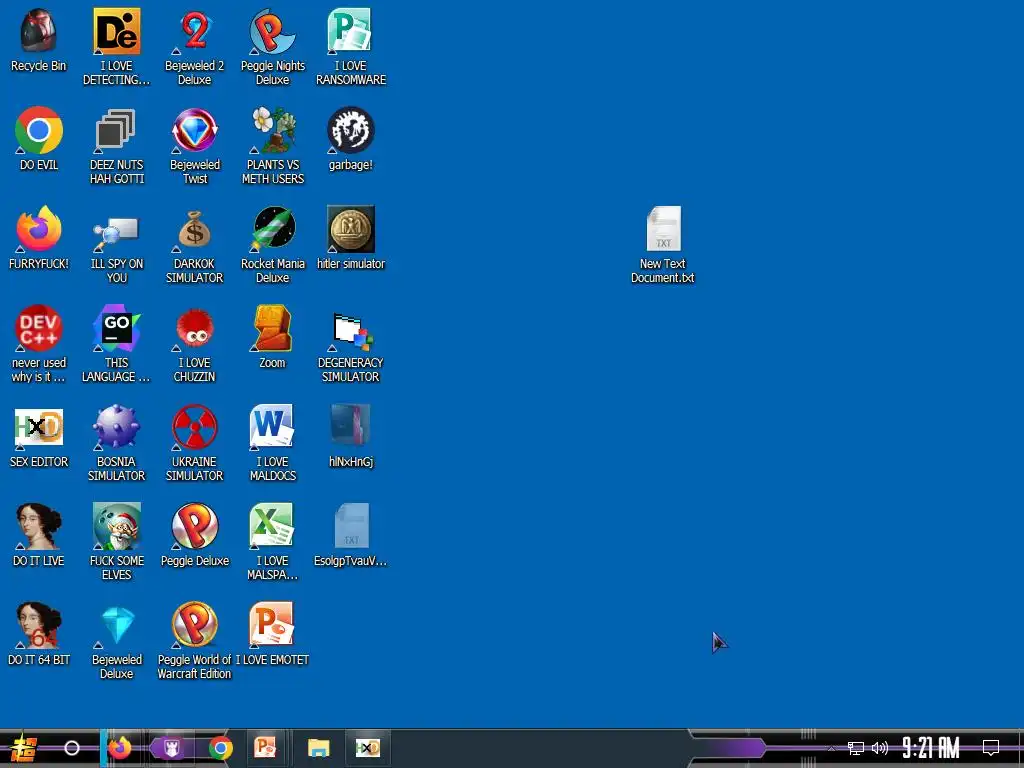This screenshot has height=768, width=1024.
Task: Open the purple shield app in taskbar
Action: [171, 748]
